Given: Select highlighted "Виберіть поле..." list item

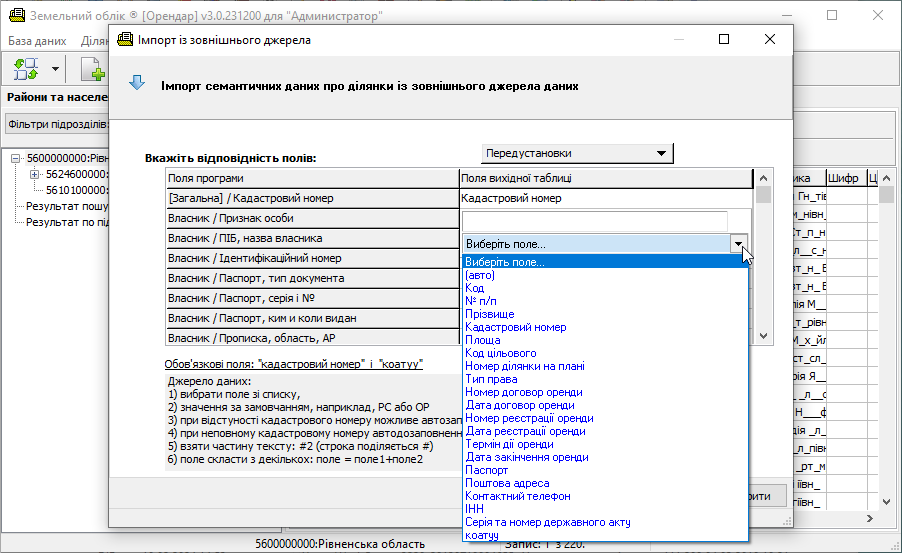Looking at the screenshot, I should [605, 262].
